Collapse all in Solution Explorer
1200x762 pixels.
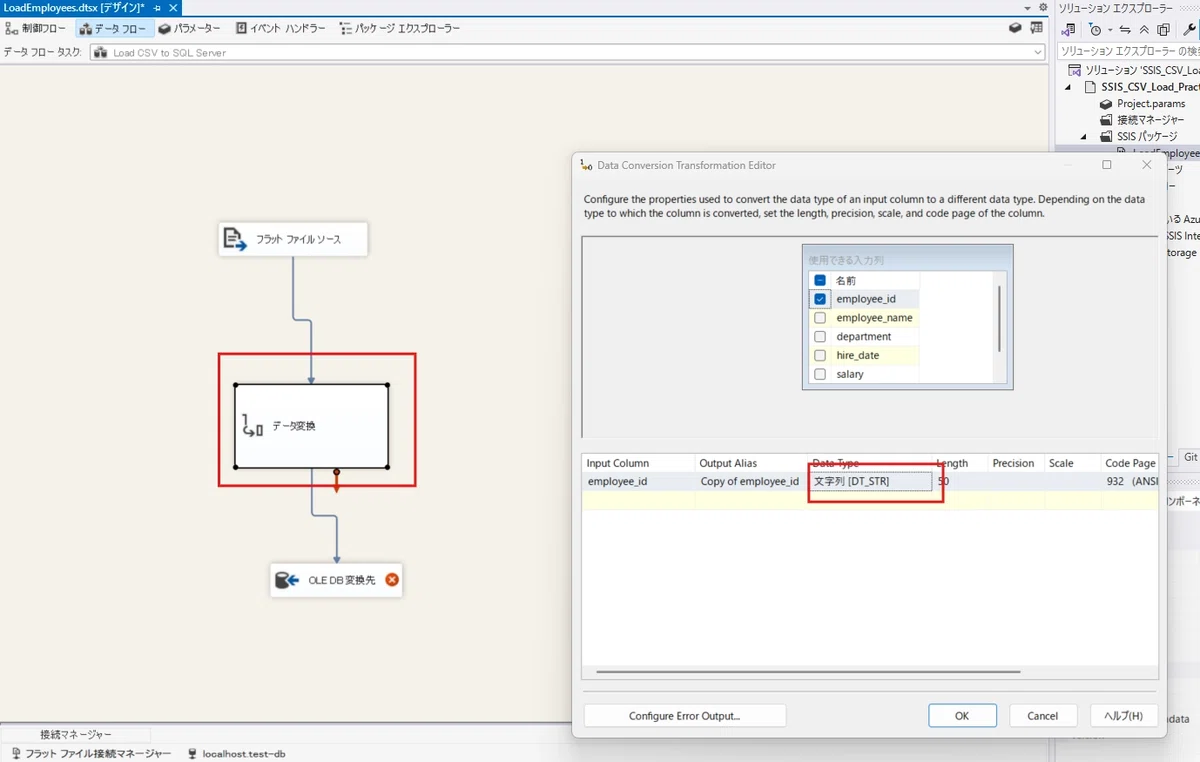pyautogui.click(x=1144, y=30)
